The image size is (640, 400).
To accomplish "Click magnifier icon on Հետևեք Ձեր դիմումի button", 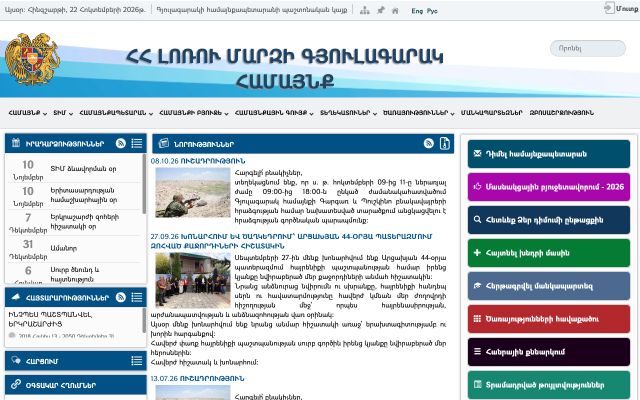I will pyautogui.click(x=477, y=220).
